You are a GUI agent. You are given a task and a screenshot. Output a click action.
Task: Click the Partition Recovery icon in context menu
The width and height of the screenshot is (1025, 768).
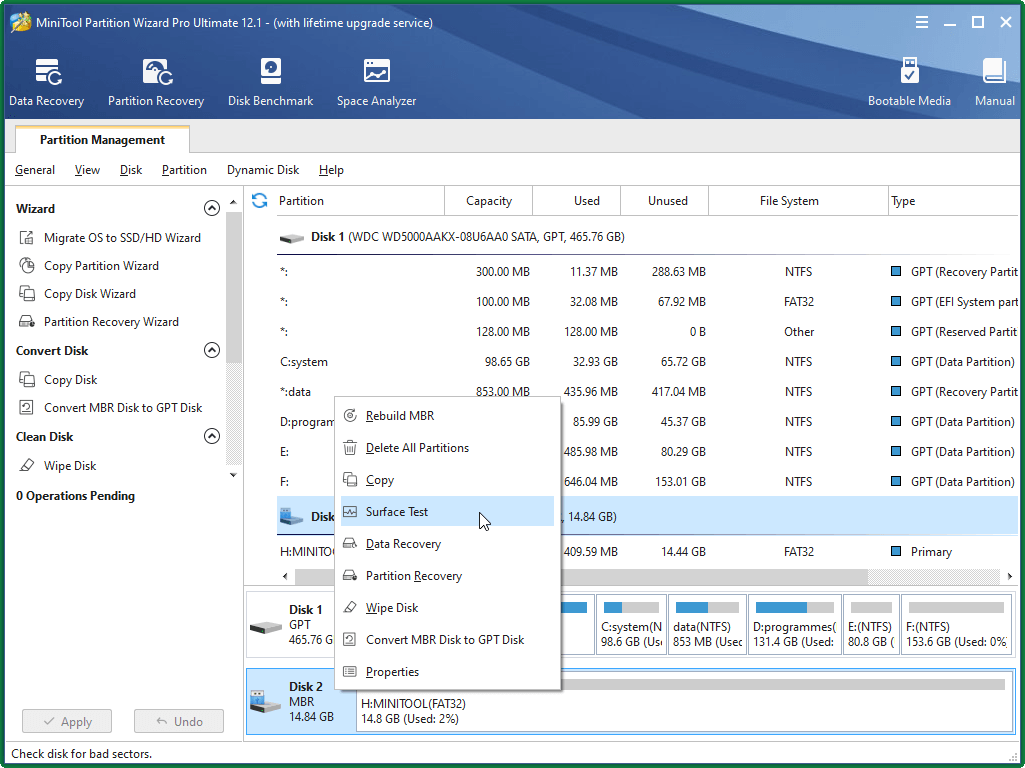click(350, 575)
